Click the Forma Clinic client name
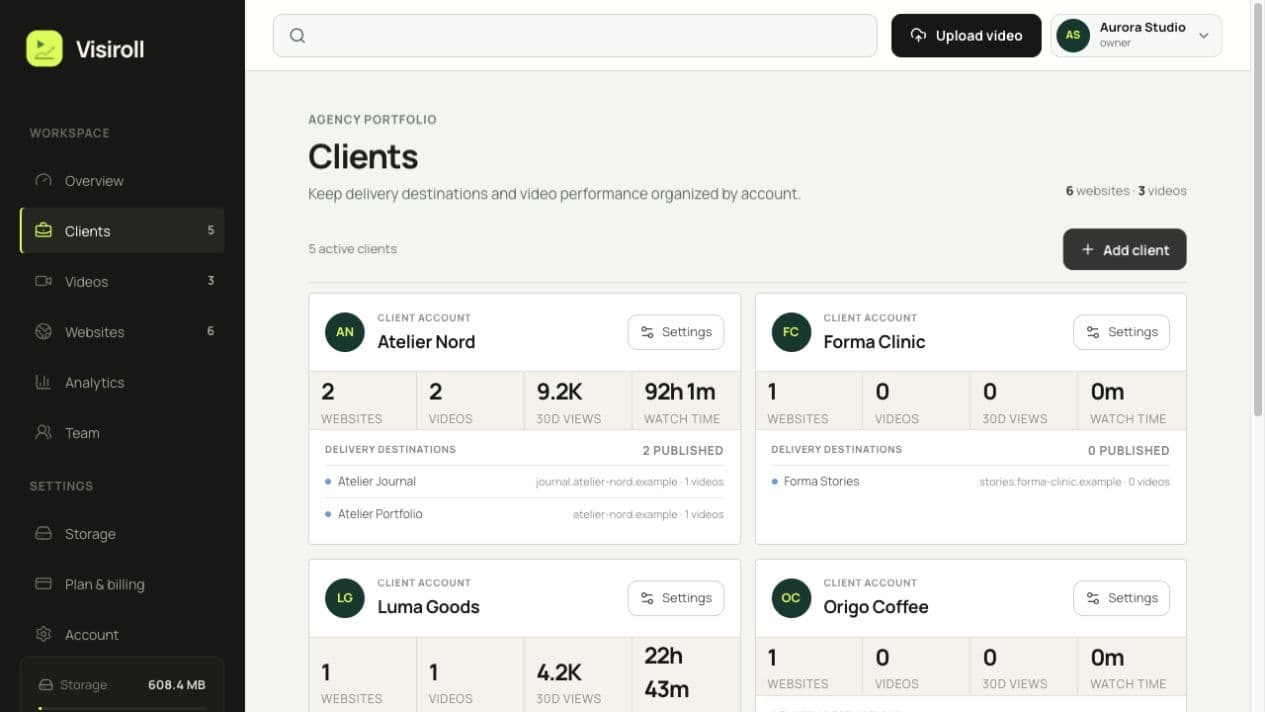The height and width of the screenshot is (712, 1265). click(x=874, y=342)
